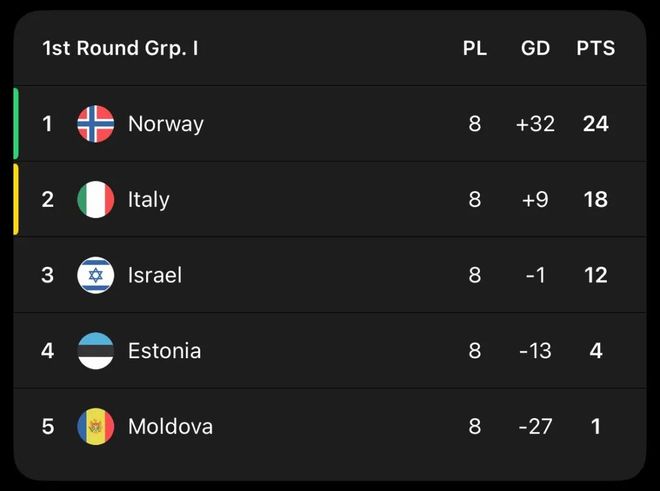The height and width of the screenshot is (491, 660).
Task: Select the Israel team name
Action: click(155, 275)
